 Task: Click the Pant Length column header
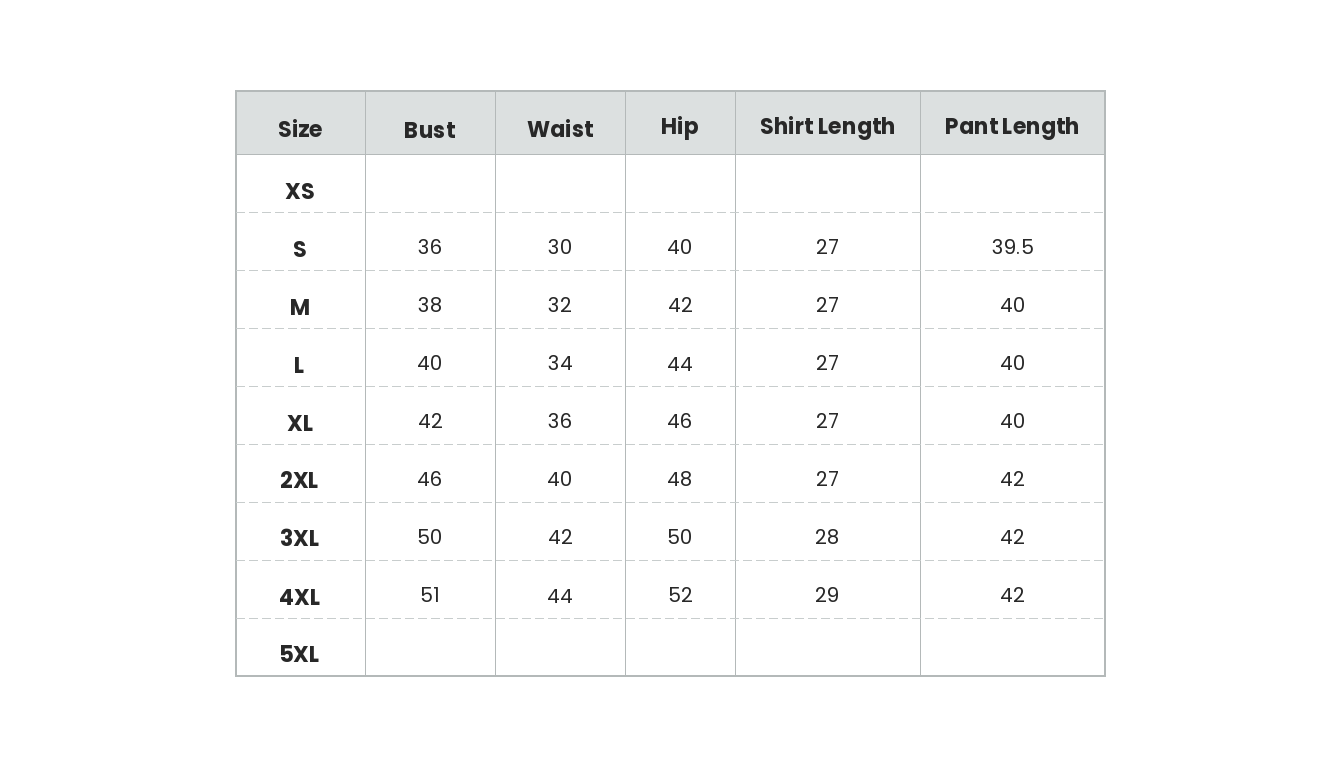(1011, 126)
